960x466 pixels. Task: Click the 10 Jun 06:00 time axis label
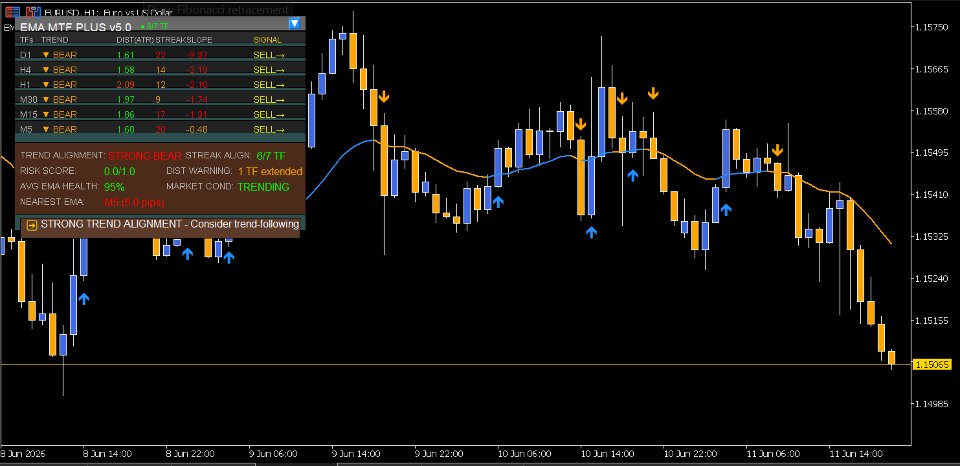tap(523, 454)
